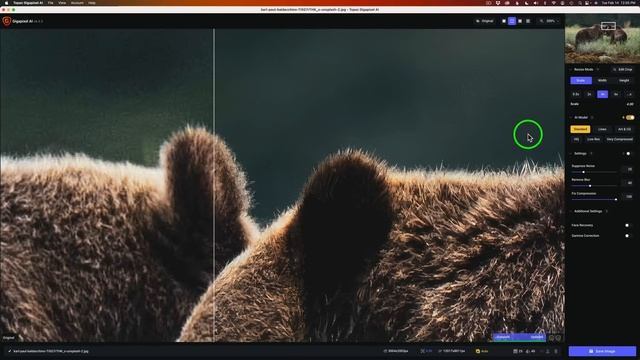Select the comparison grid view icon
Image resolution: width=640 pixels, height=360 pixels.
[x=528, y=21]
